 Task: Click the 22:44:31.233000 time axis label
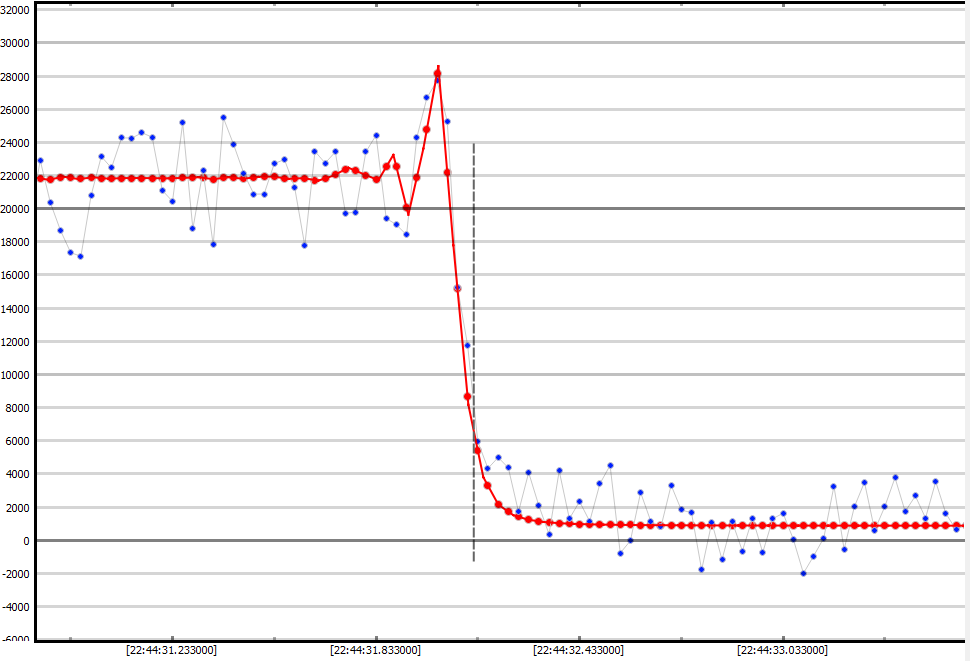[171, 650]
